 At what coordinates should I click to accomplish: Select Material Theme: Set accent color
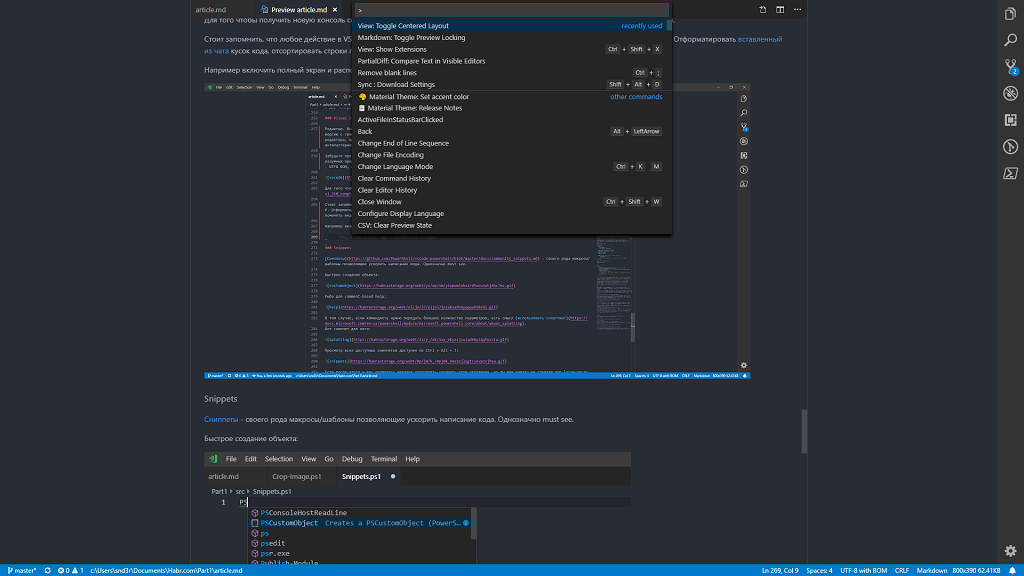418,97
